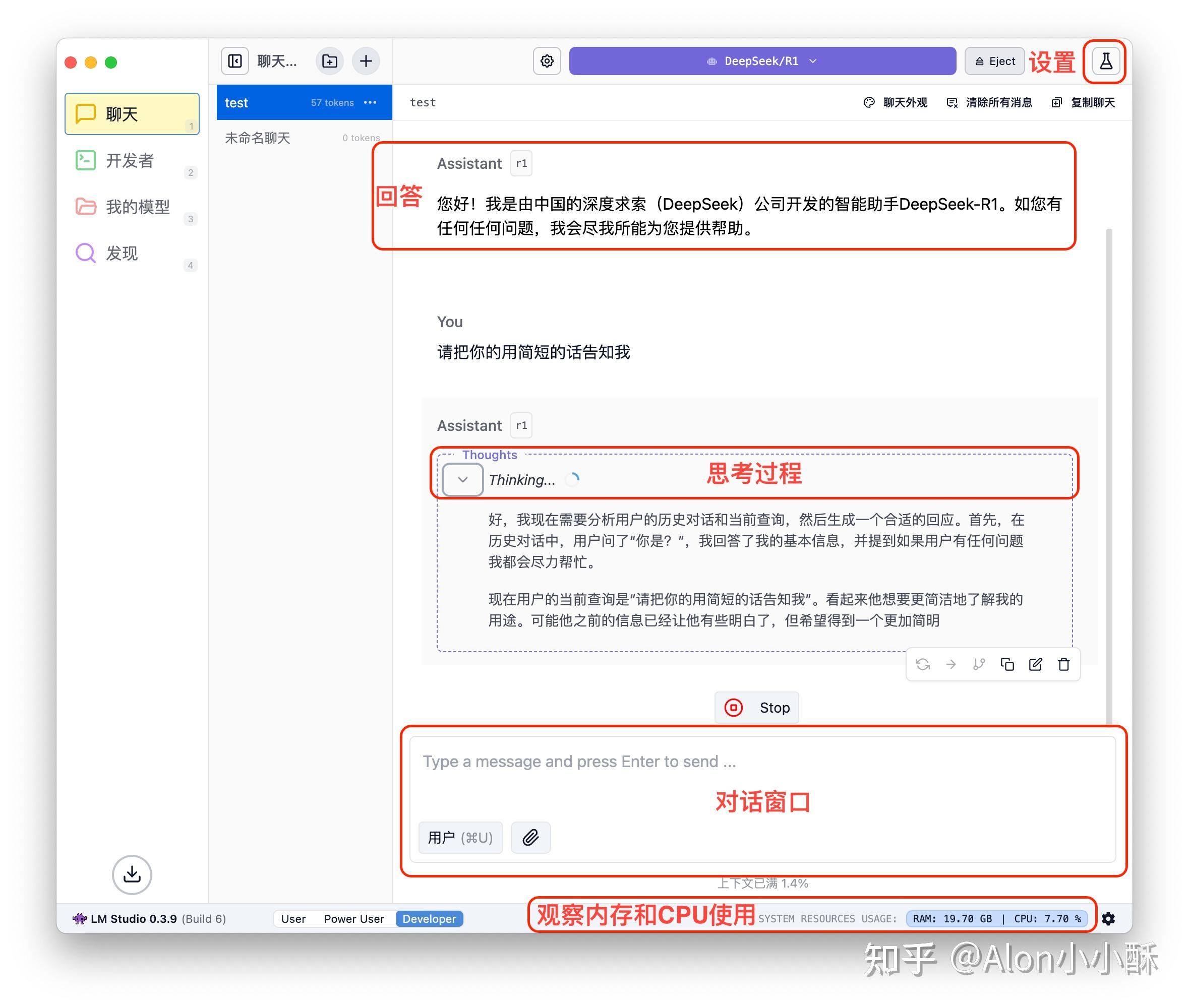Screen dimensions: 1189x1008
Task: Click the Eject model button
Action: [994, 60]
